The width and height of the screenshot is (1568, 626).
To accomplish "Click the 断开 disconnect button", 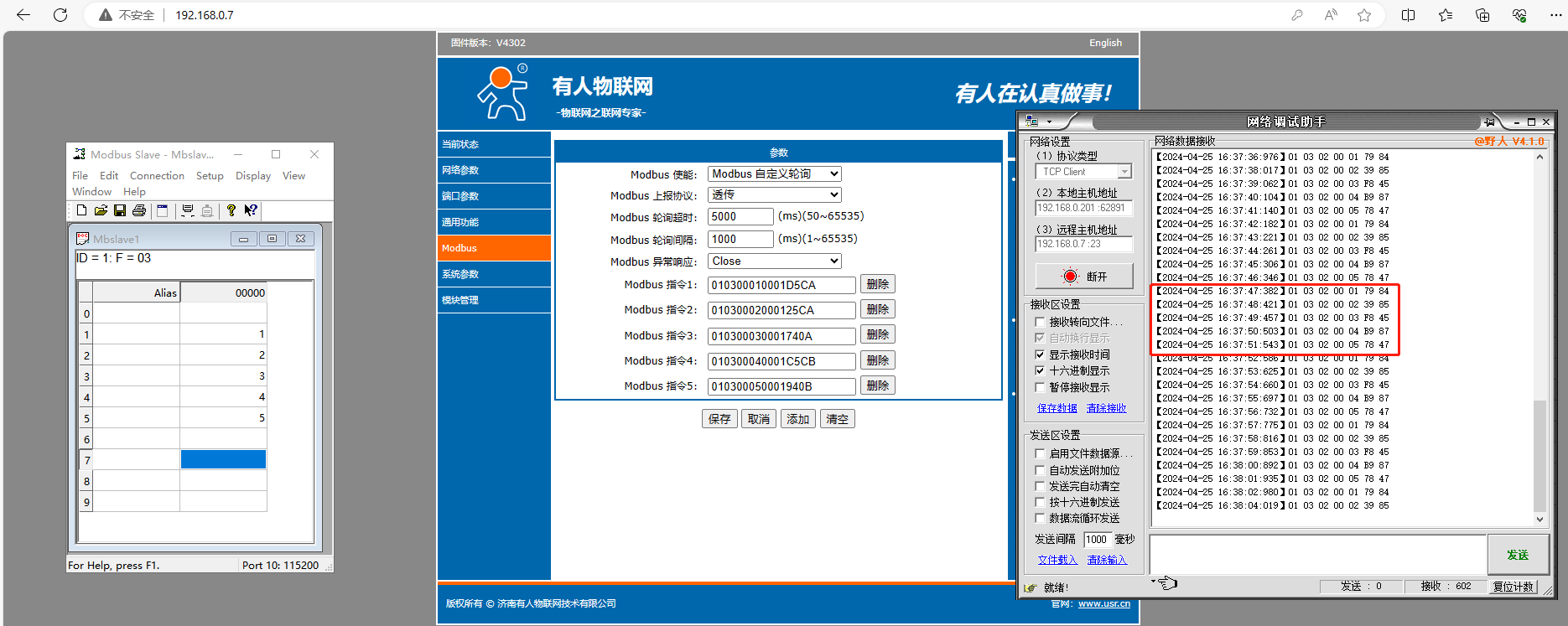I will 1084,277.
